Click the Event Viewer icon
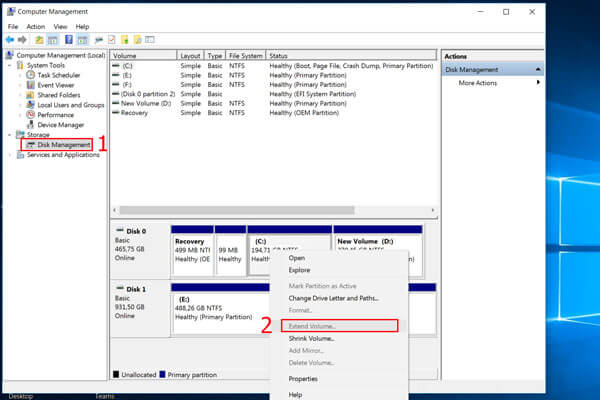 tap(30, 85)
